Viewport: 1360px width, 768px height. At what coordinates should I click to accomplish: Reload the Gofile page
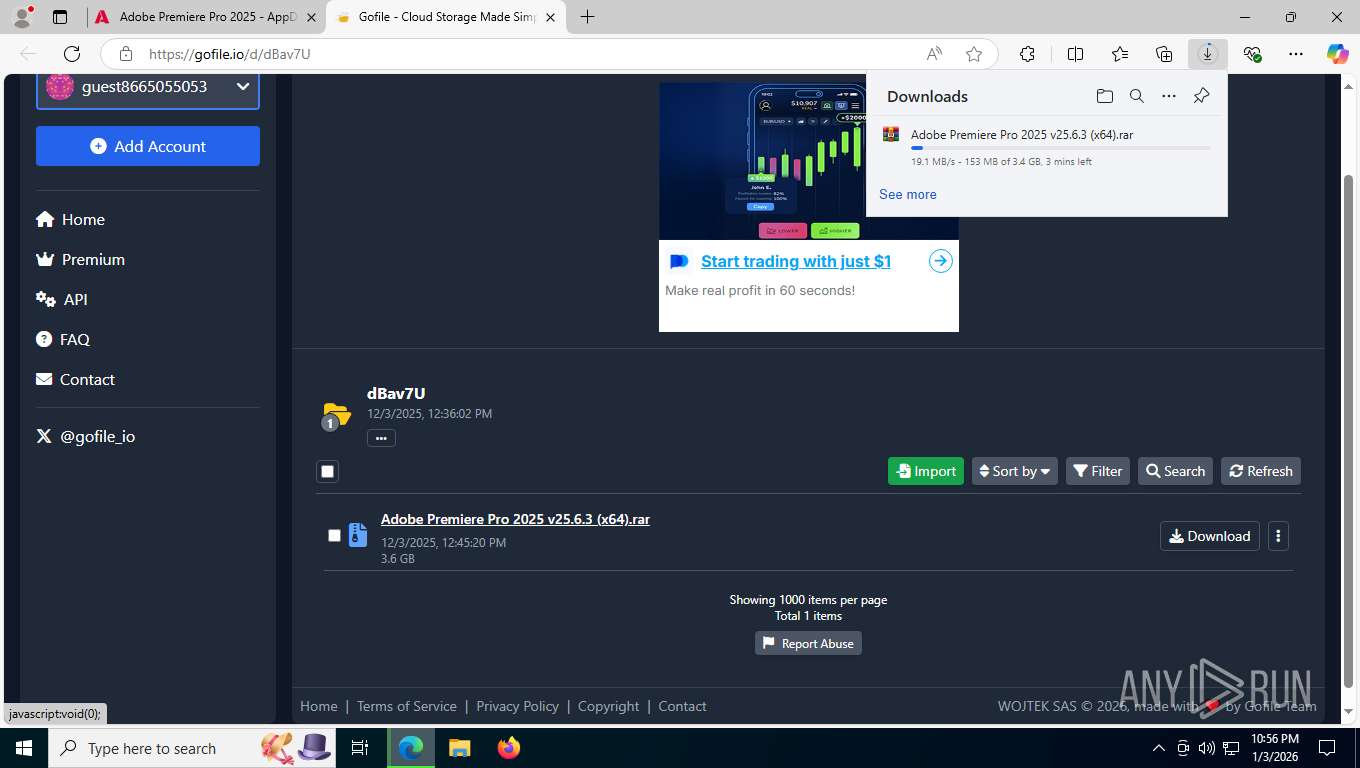[72, 54]
